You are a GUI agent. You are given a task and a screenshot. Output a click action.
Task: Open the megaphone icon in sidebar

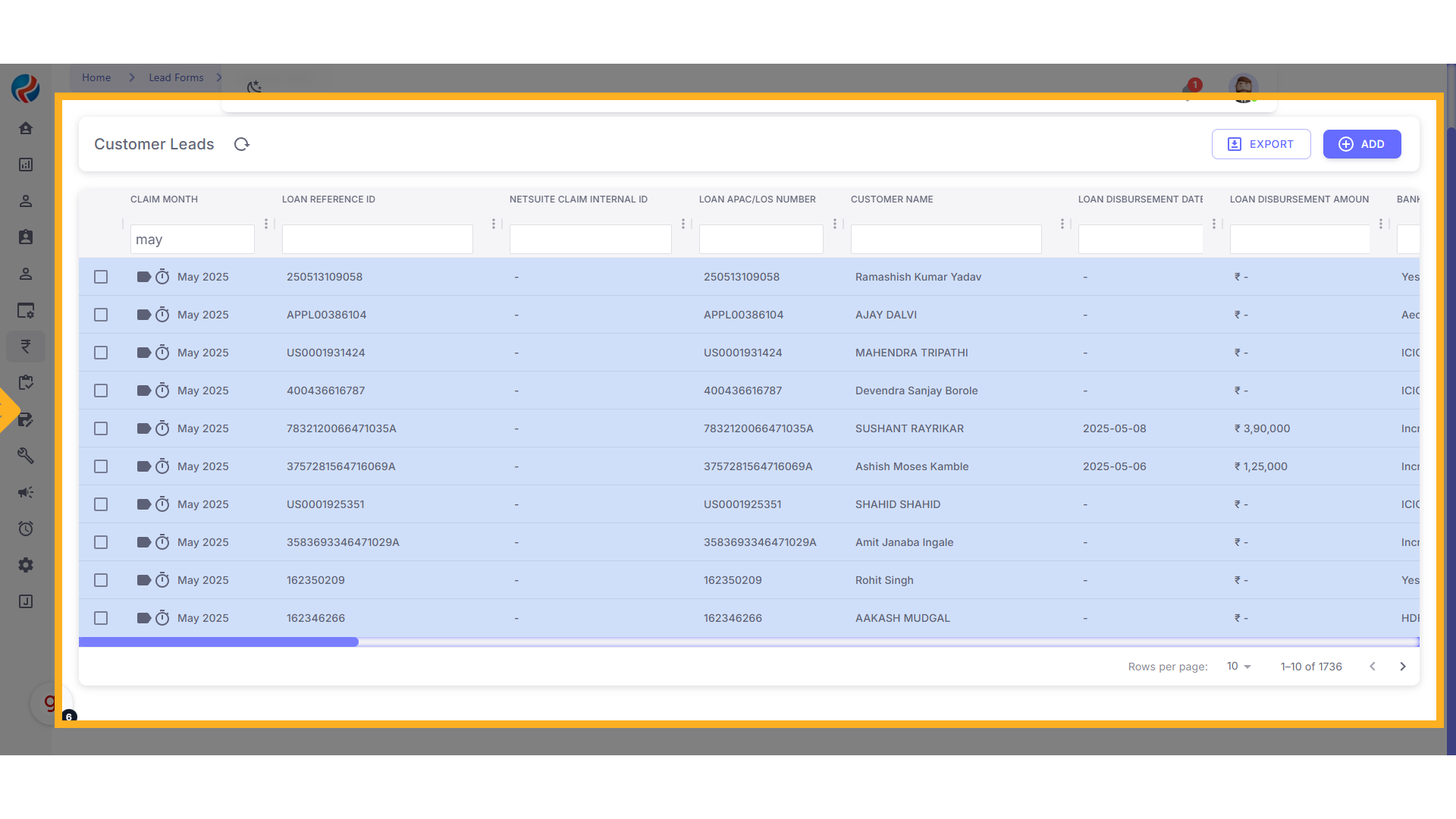coord(26,492)
